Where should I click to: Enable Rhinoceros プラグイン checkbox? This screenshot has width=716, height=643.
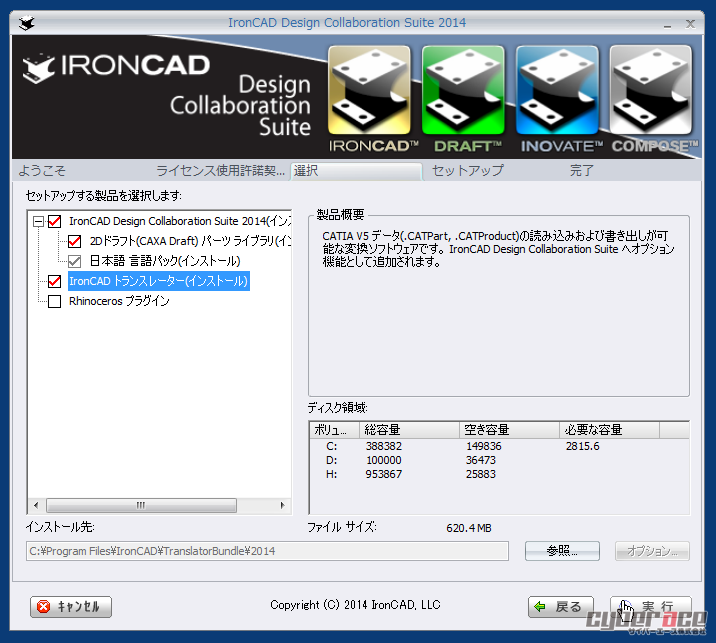(54, 301)
